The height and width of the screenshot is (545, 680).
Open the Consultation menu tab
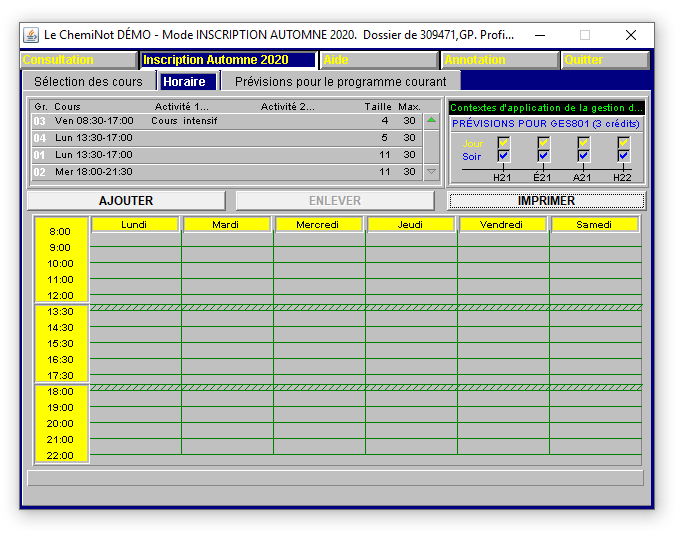79,60
